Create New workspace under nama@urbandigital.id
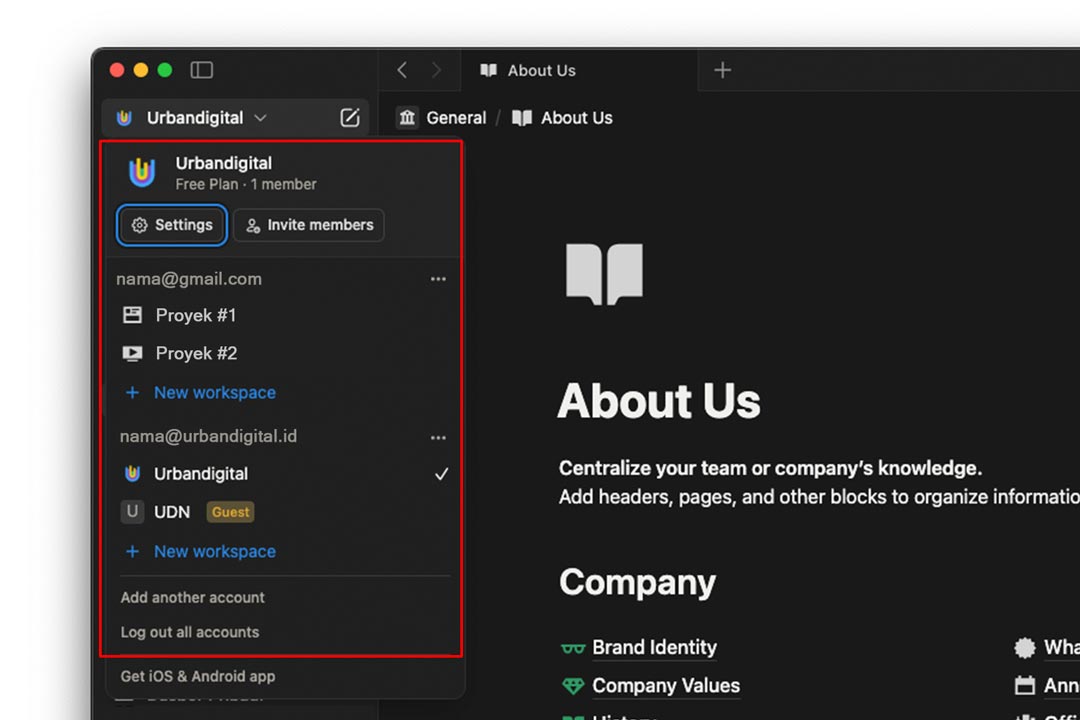The width and height of the screenshot is (1080, 720). [x=214, y=551]
